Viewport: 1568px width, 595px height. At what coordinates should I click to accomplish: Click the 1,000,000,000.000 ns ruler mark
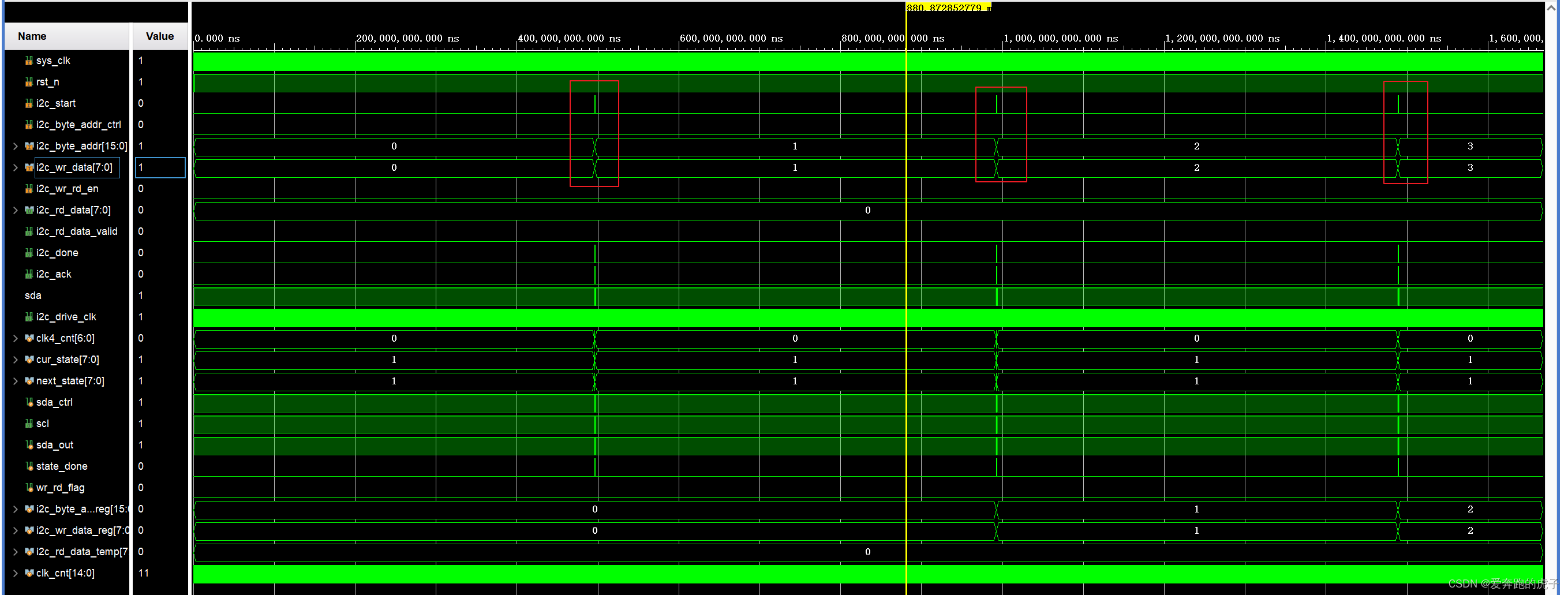point(1060,38)
